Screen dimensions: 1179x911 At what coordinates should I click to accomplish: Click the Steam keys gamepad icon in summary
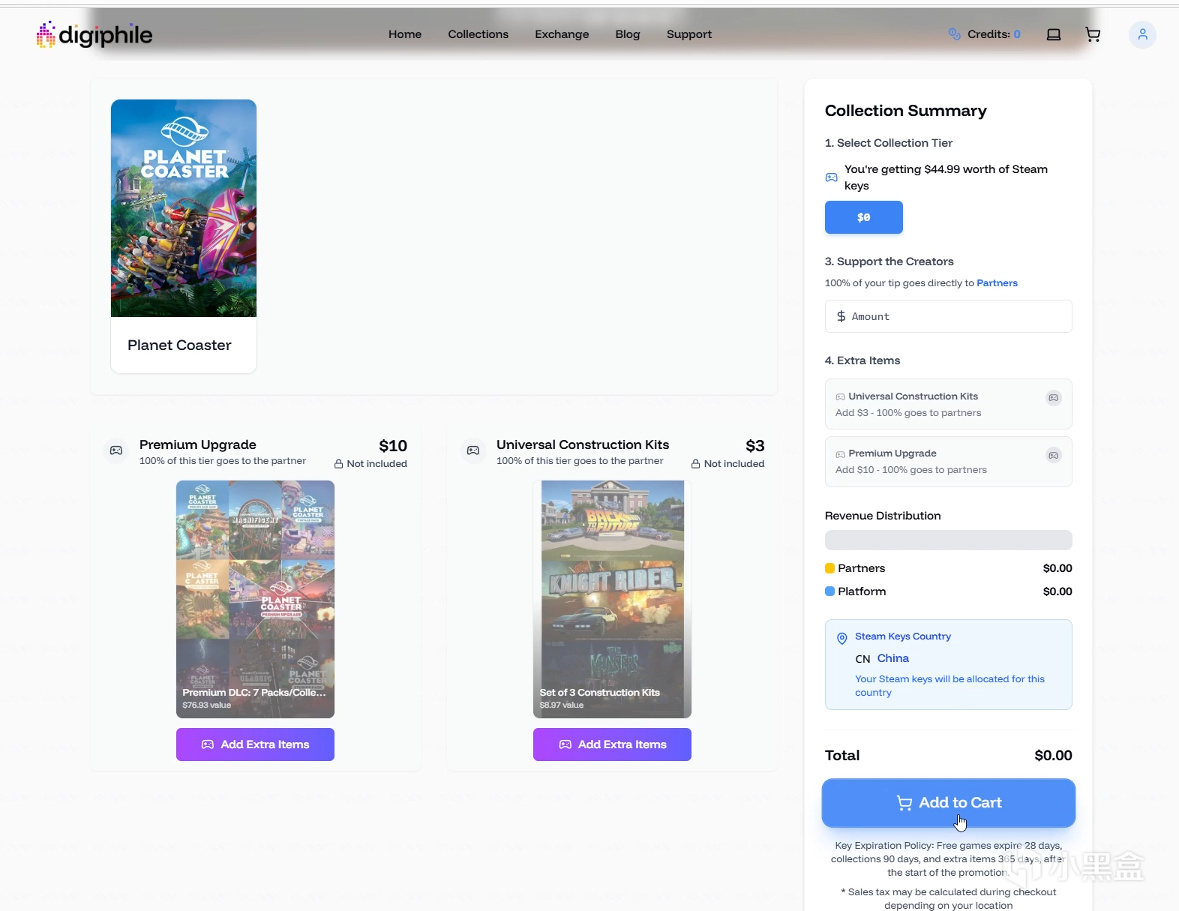coord(832,177)
